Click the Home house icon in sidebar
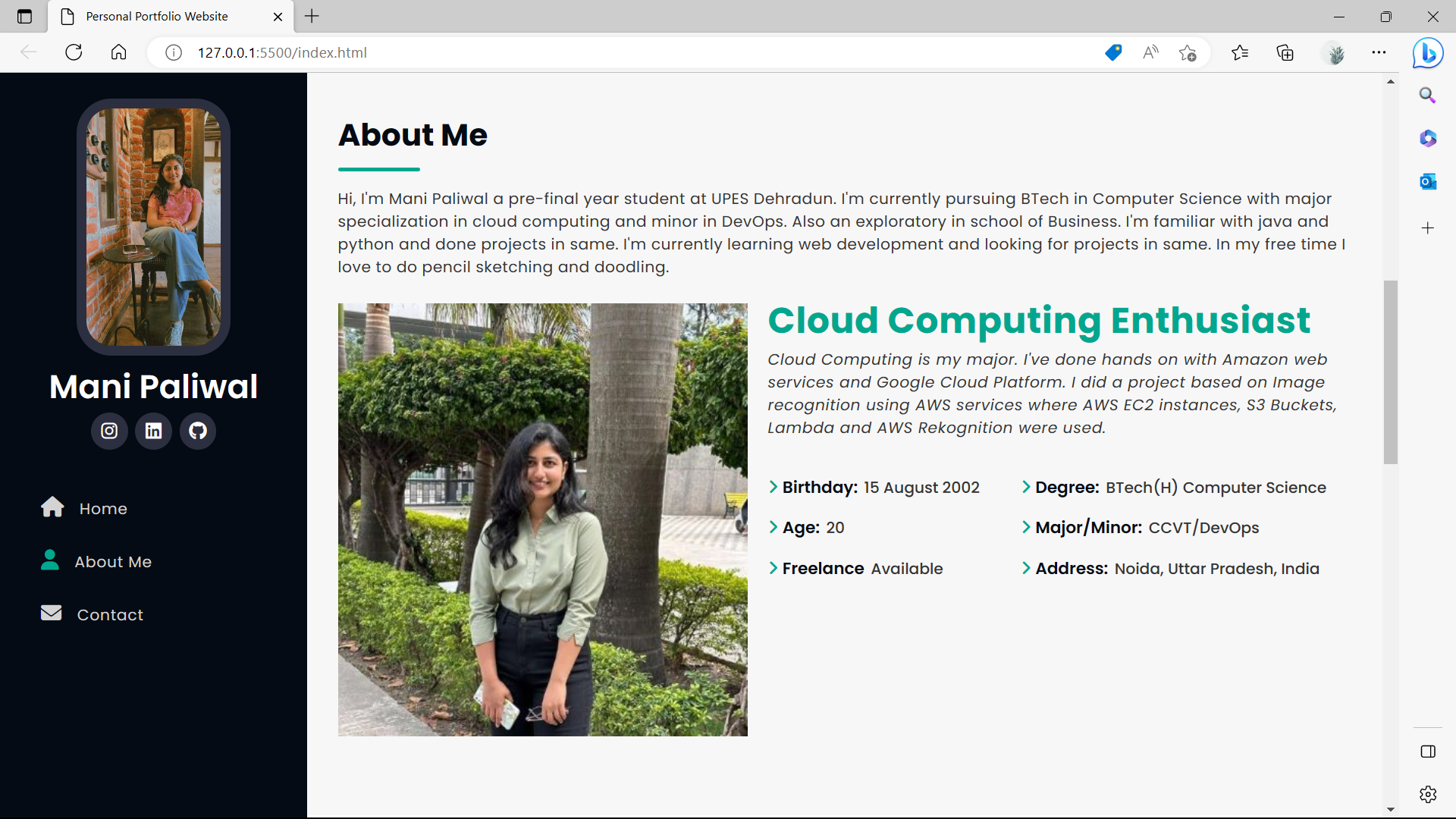This screenshot has width=1456, height=819. pos(52,507)
